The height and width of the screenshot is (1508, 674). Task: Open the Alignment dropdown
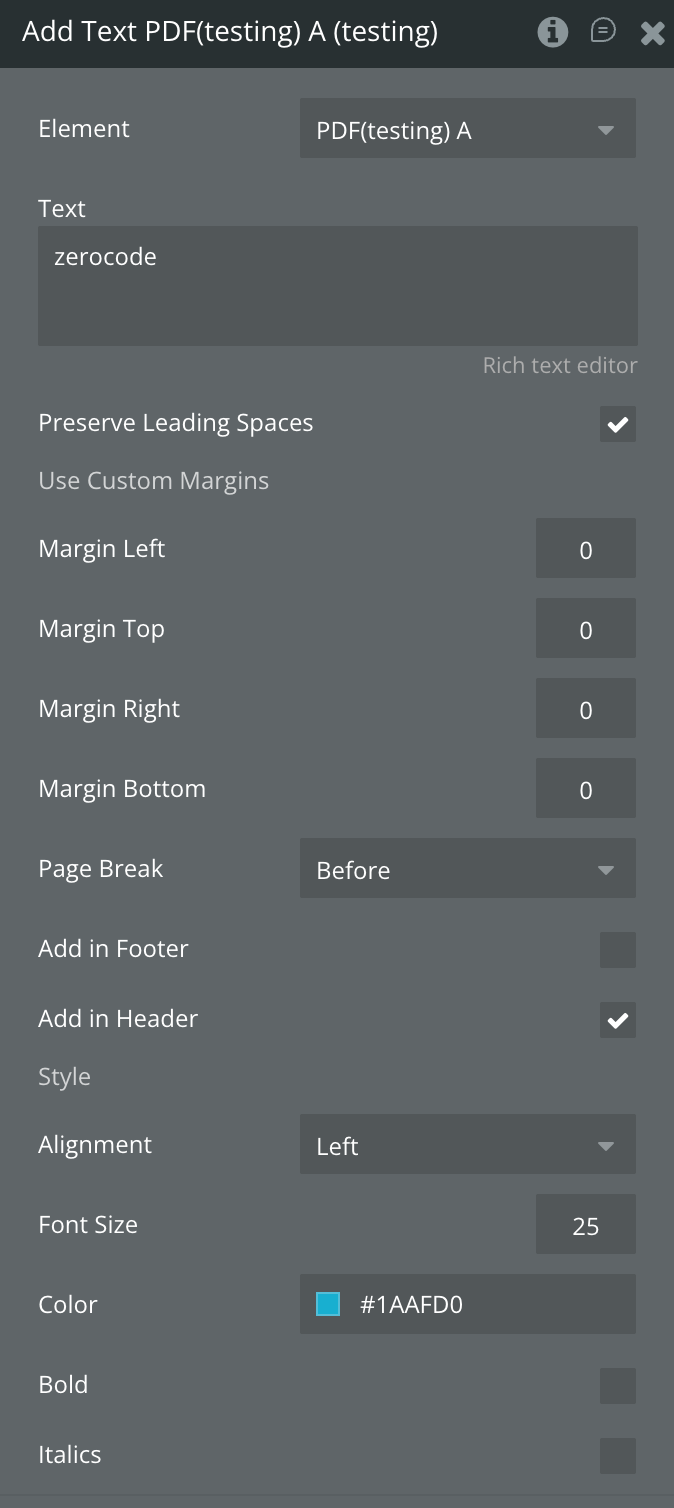click(467, 1146)
